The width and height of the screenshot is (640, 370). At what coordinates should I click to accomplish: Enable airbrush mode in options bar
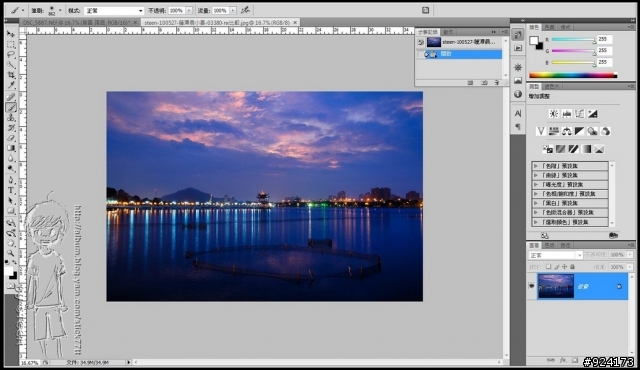[245, 10]
